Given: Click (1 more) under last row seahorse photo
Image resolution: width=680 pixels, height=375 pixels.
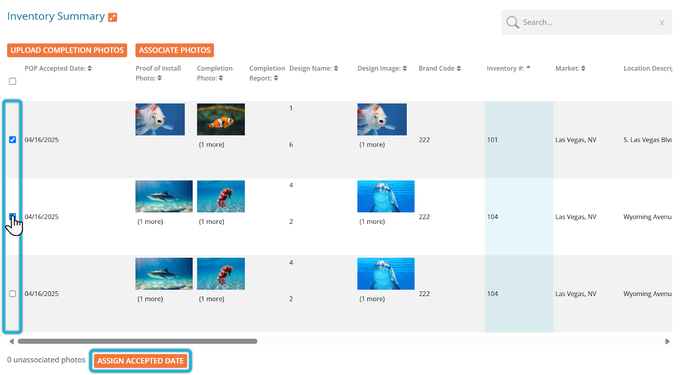Looking at the screenshot, I should 212,299.
